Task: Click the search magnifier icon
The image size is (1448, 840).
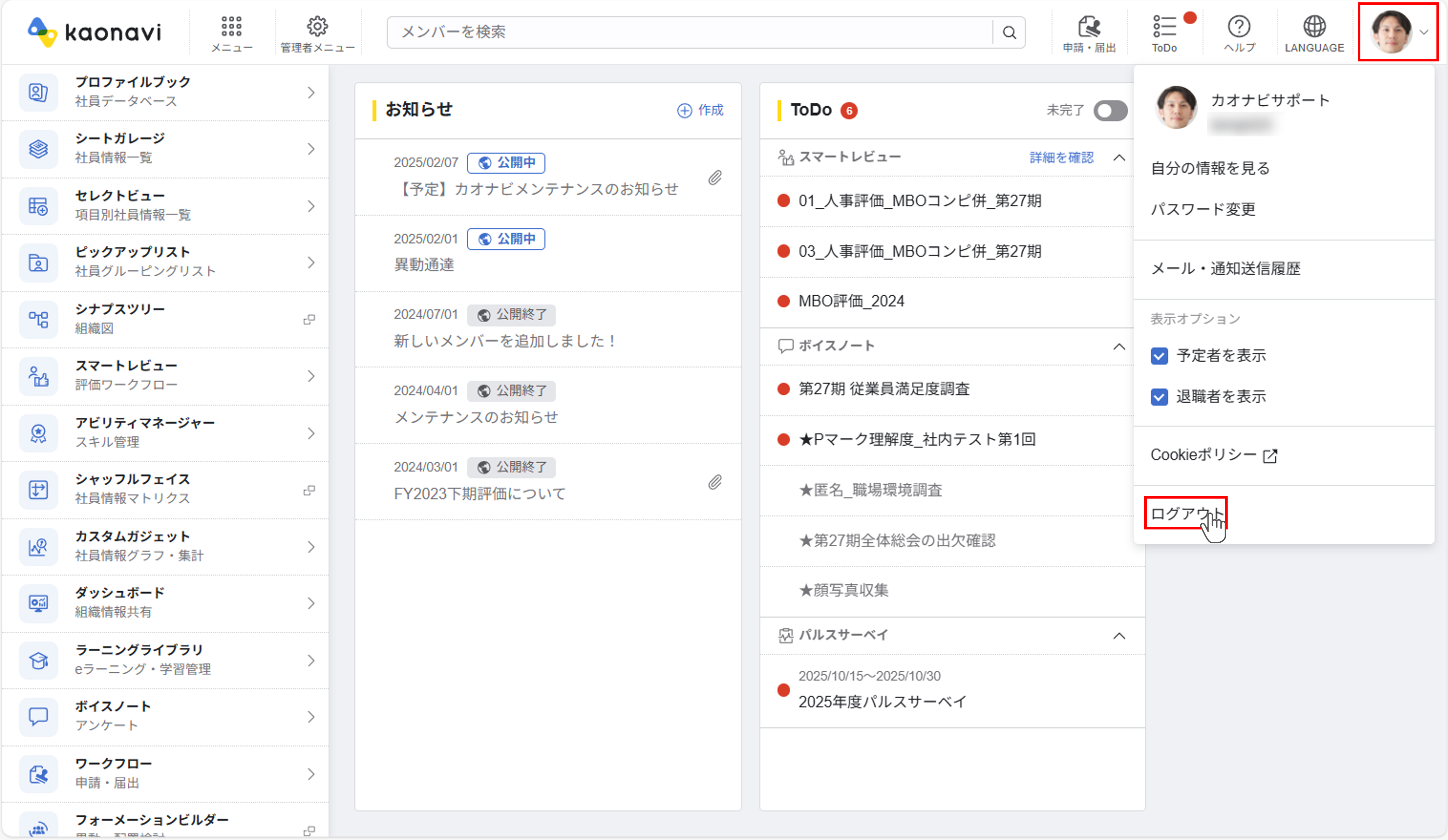Action: [1009, 33]
